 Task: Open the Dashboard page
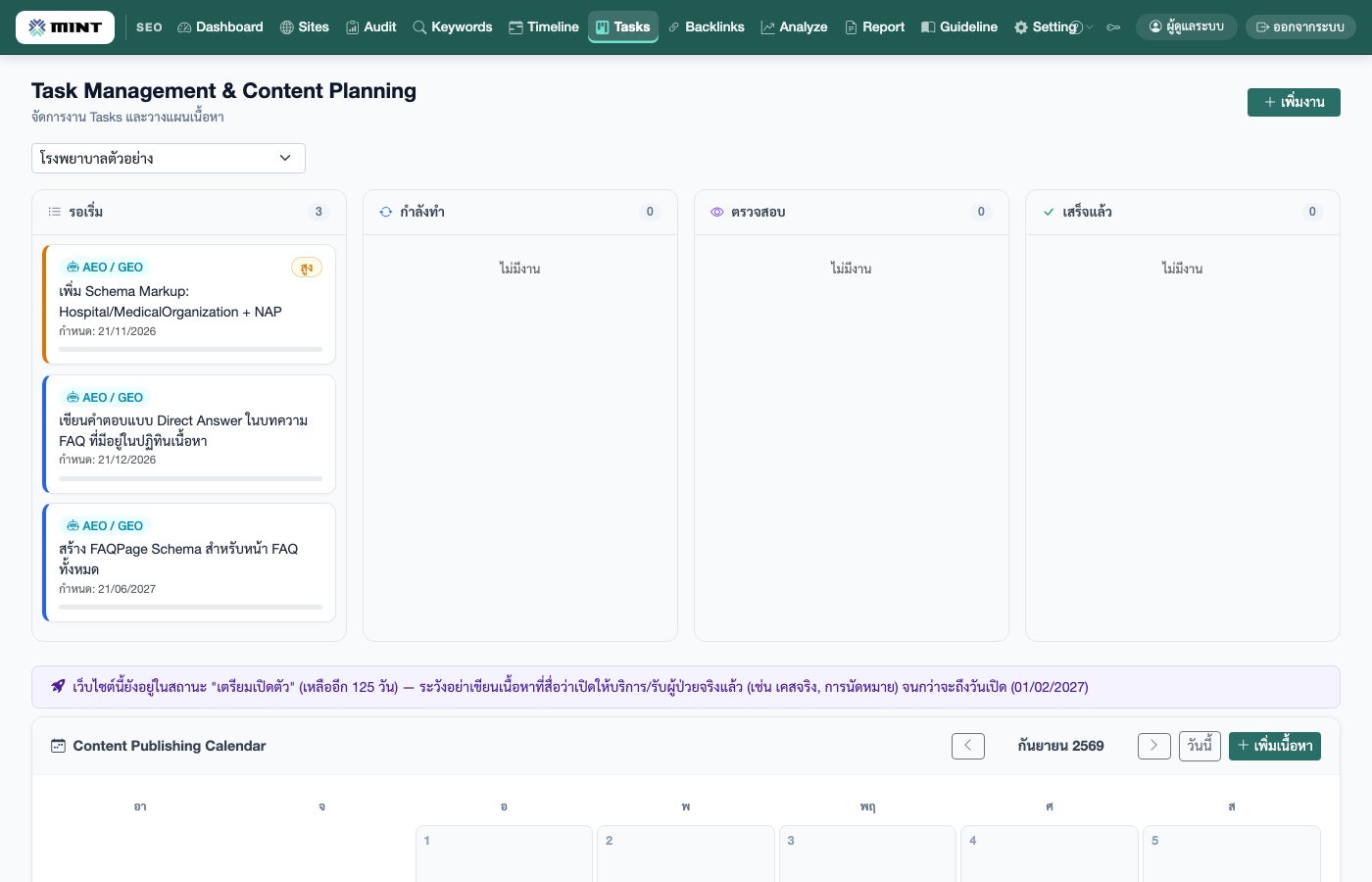(220, 27)
